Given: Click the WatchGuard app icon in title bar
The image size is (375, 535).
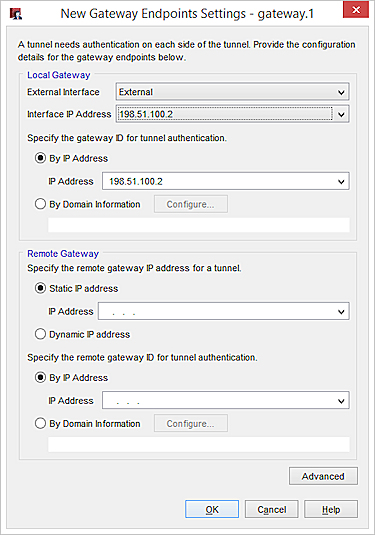Looking at the screenshot, I should tap(15, 14).
